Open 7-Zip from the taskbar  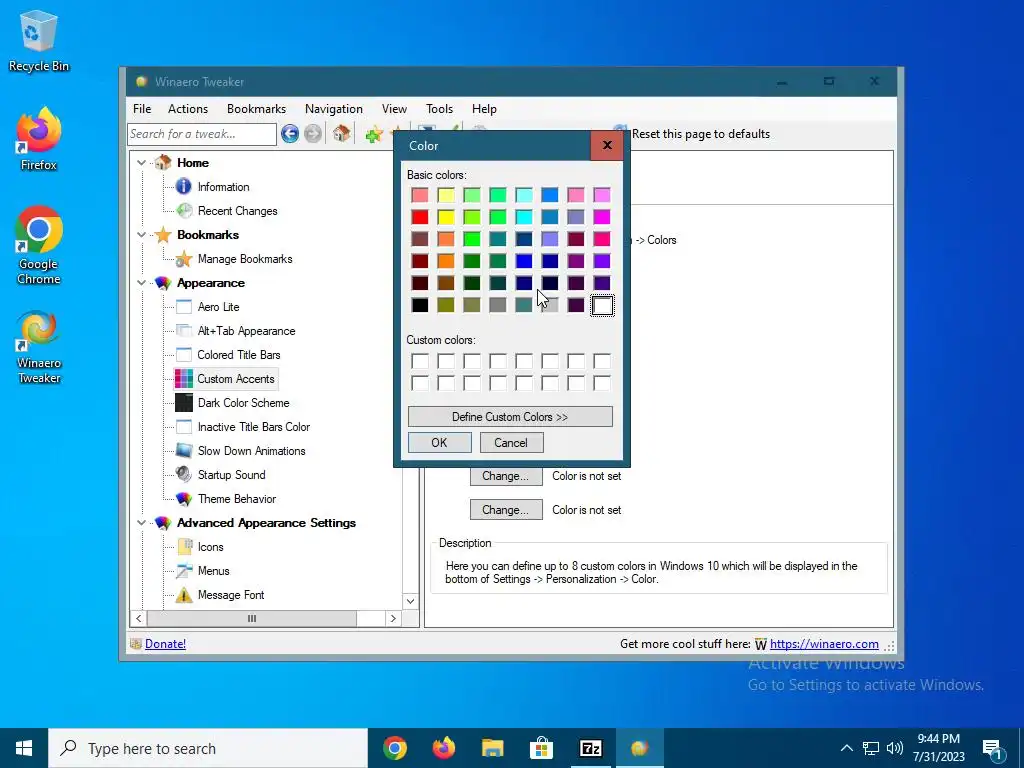590,748
